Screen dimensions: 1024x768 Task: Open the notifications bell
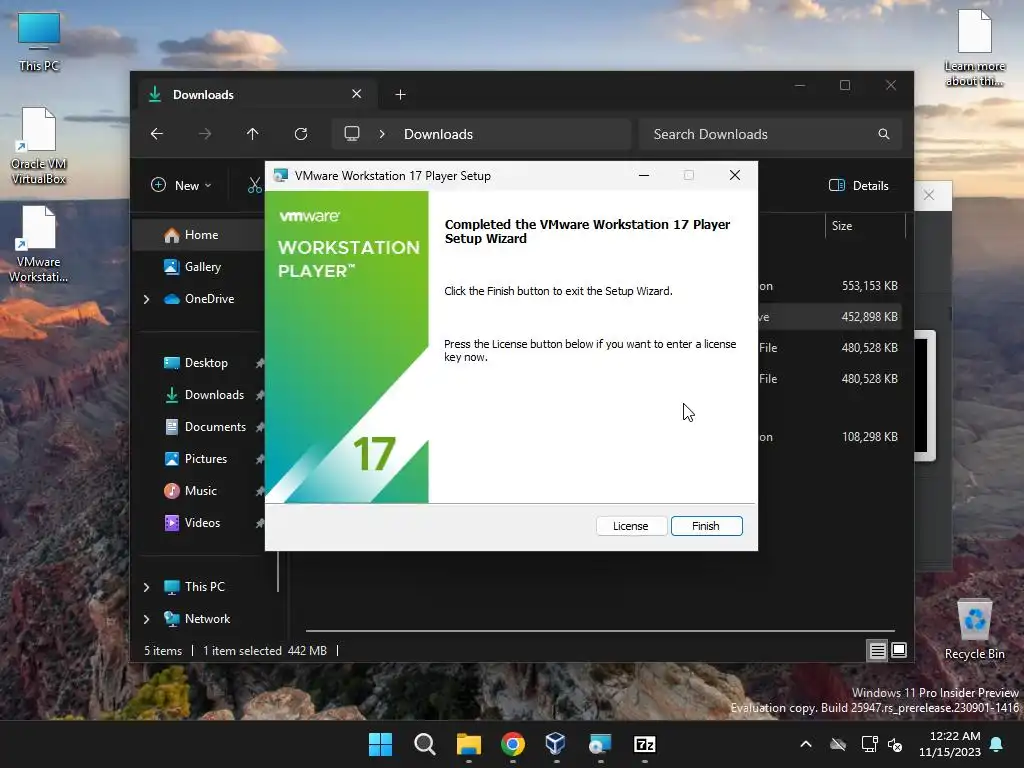(x=997, y=744)
